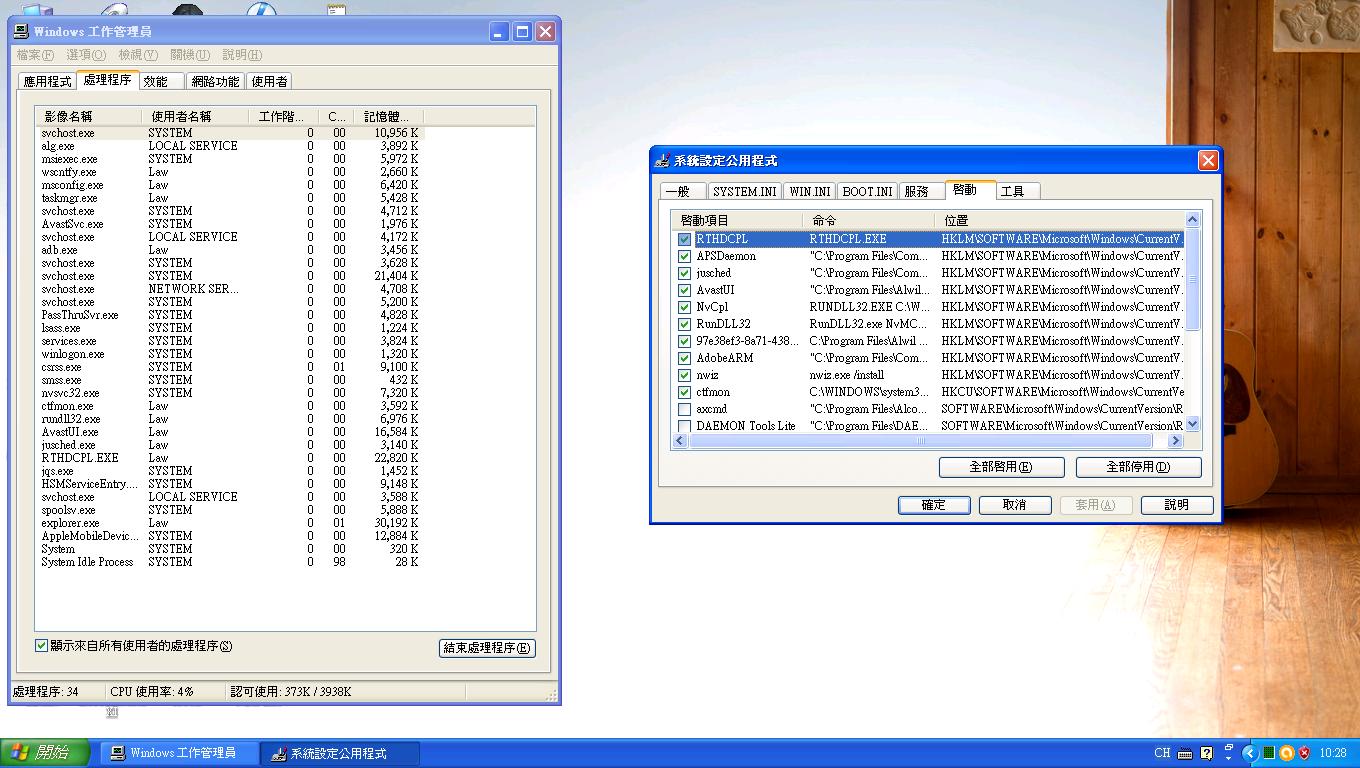Check the DAEMON Tools Lite startup item
1360x768 pixels.
coord(684,426)
